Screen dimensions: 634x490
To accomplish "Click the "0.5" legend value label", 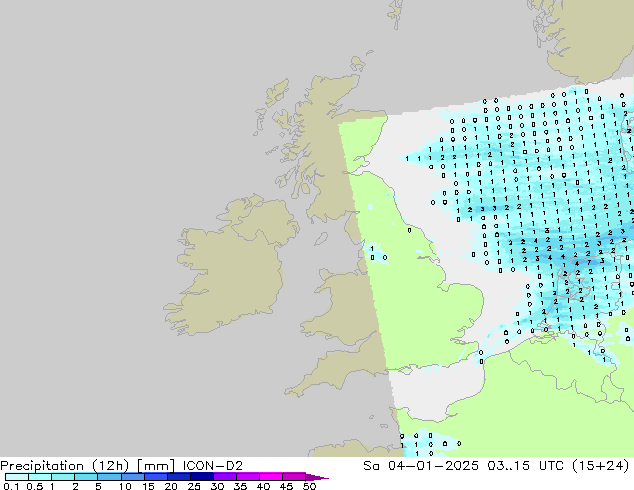I will 34,486.
